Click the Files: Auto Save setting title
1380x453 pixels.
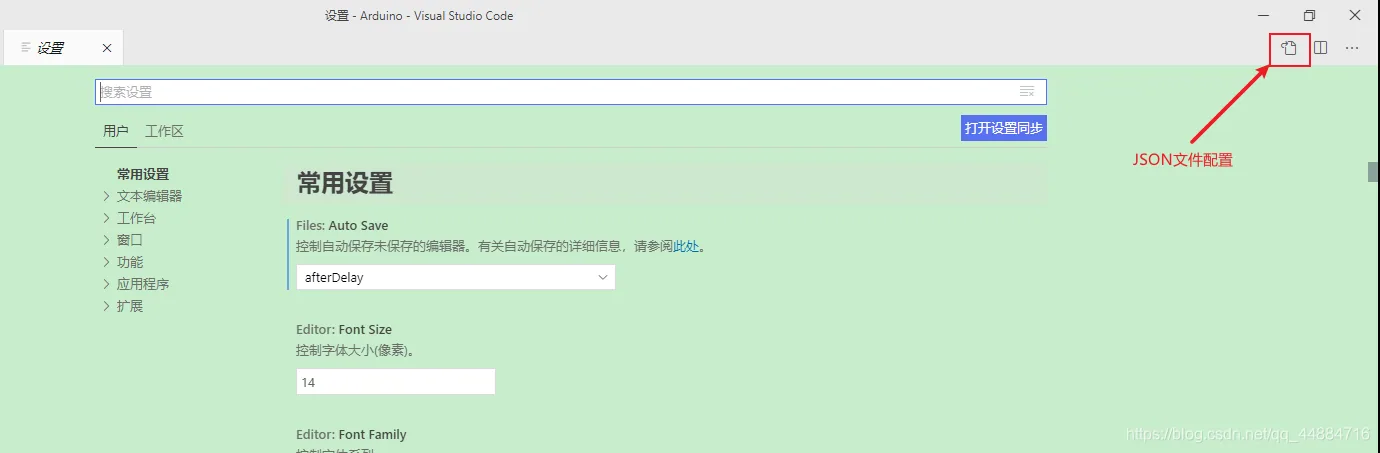342,226
